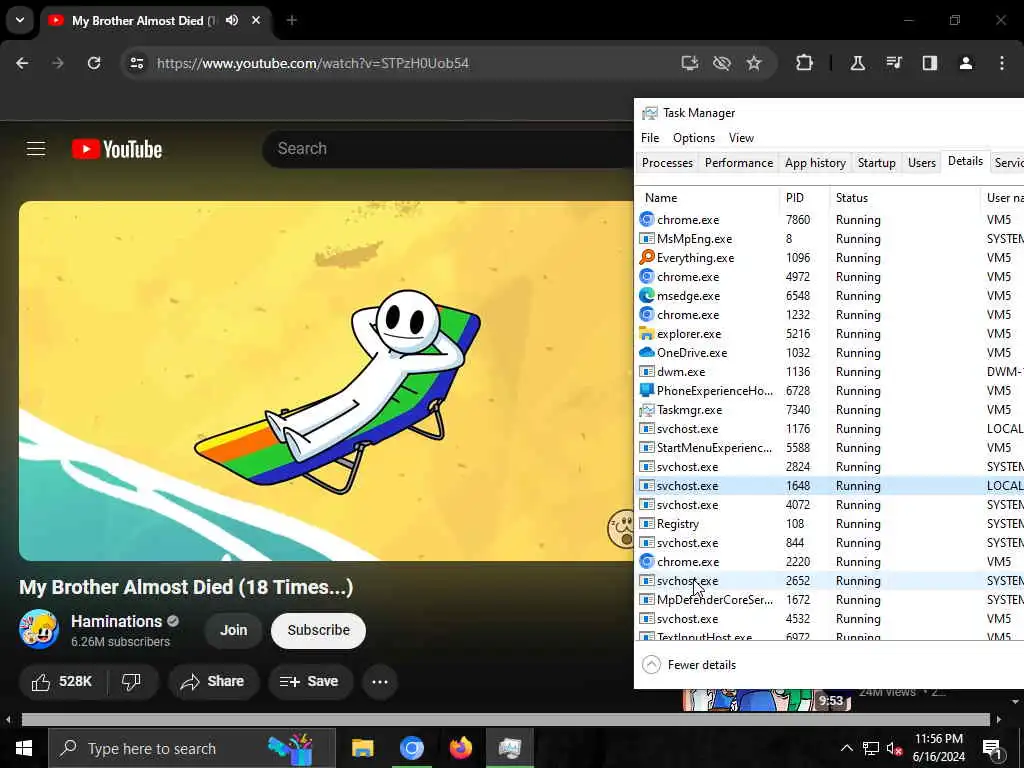Go back to previous page in Chrome
The width and height of the screenshot is (1024, 768).
point(22,63)
